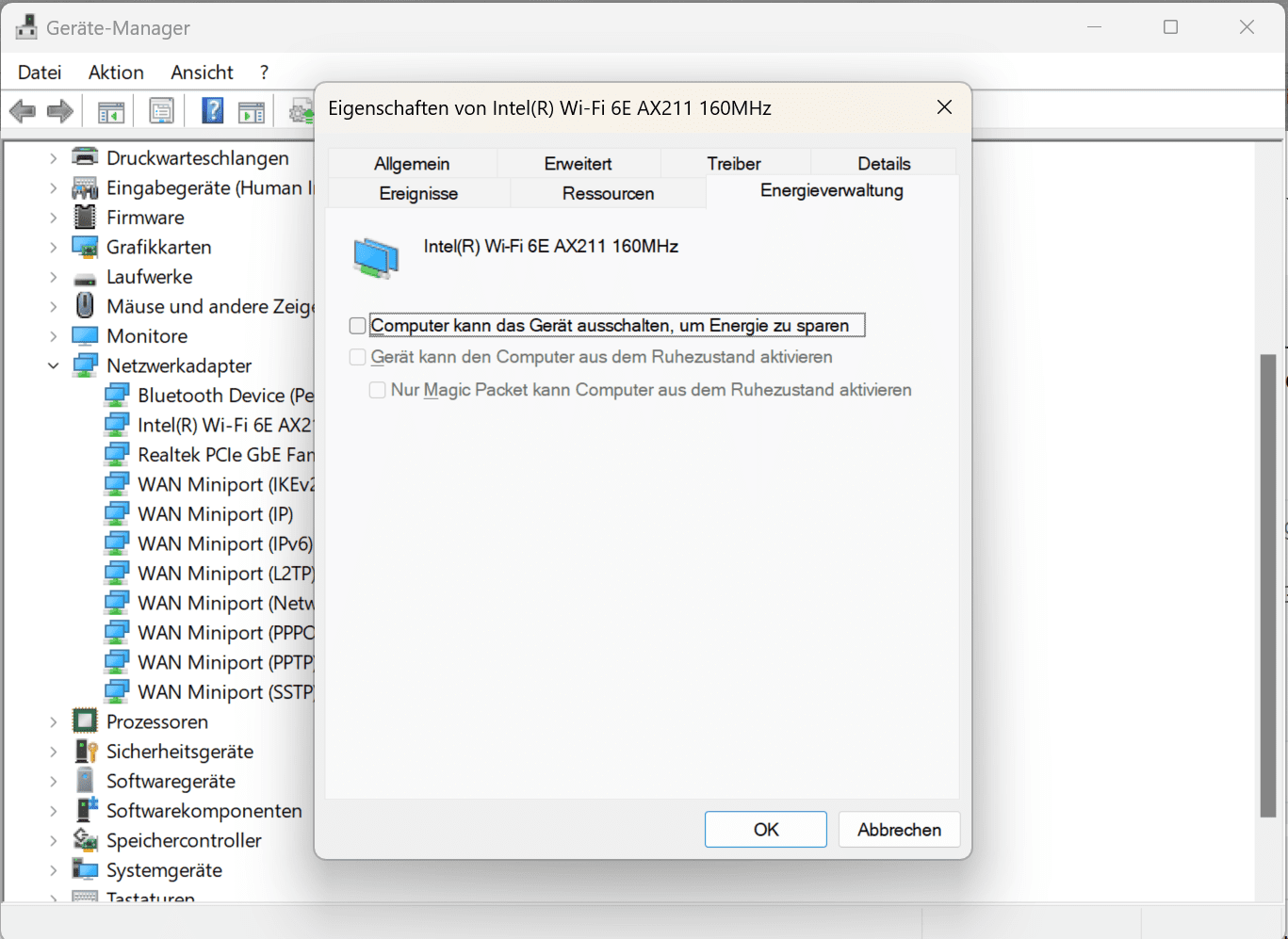This screenshot has height=939, width=1288.
Task: Click the Geräte-Manager vertical scrollbar thumb
Action: tap(1268, 586)
